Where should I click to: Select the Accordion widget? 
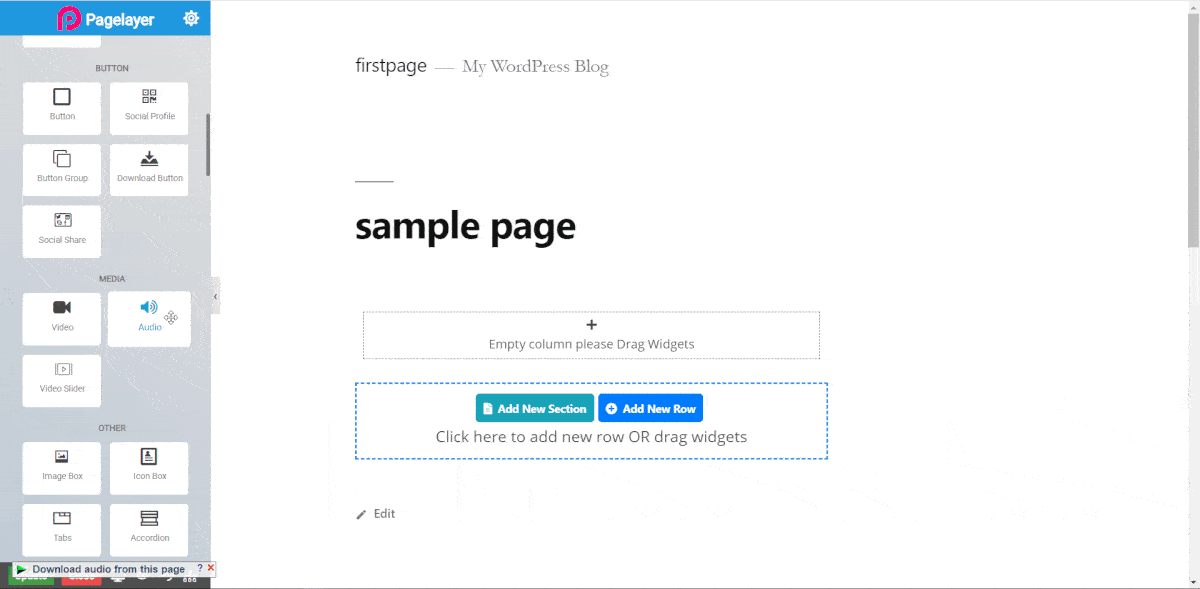pos(148,529)
